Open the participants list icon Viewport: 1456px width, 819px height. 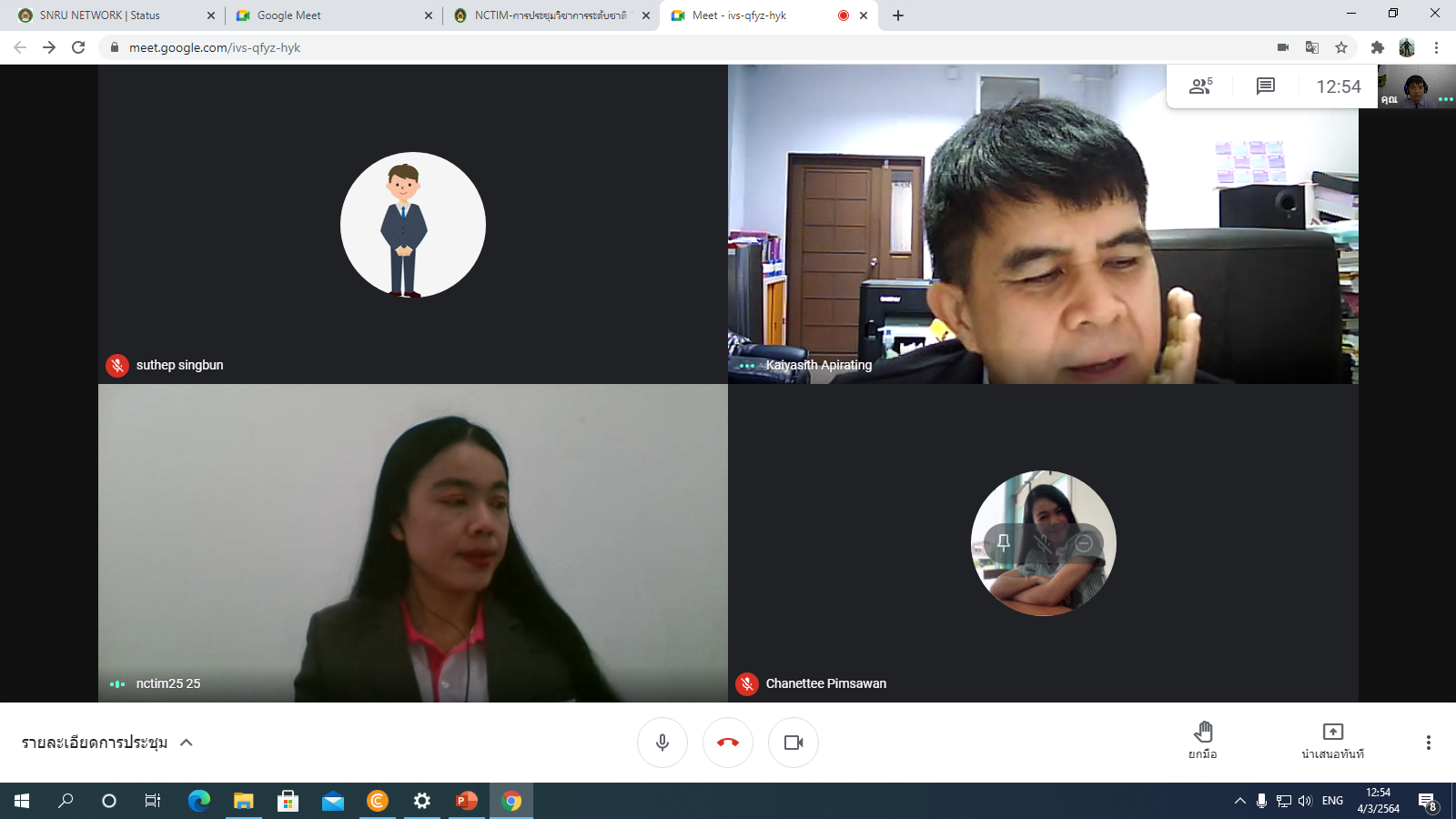1200,86
